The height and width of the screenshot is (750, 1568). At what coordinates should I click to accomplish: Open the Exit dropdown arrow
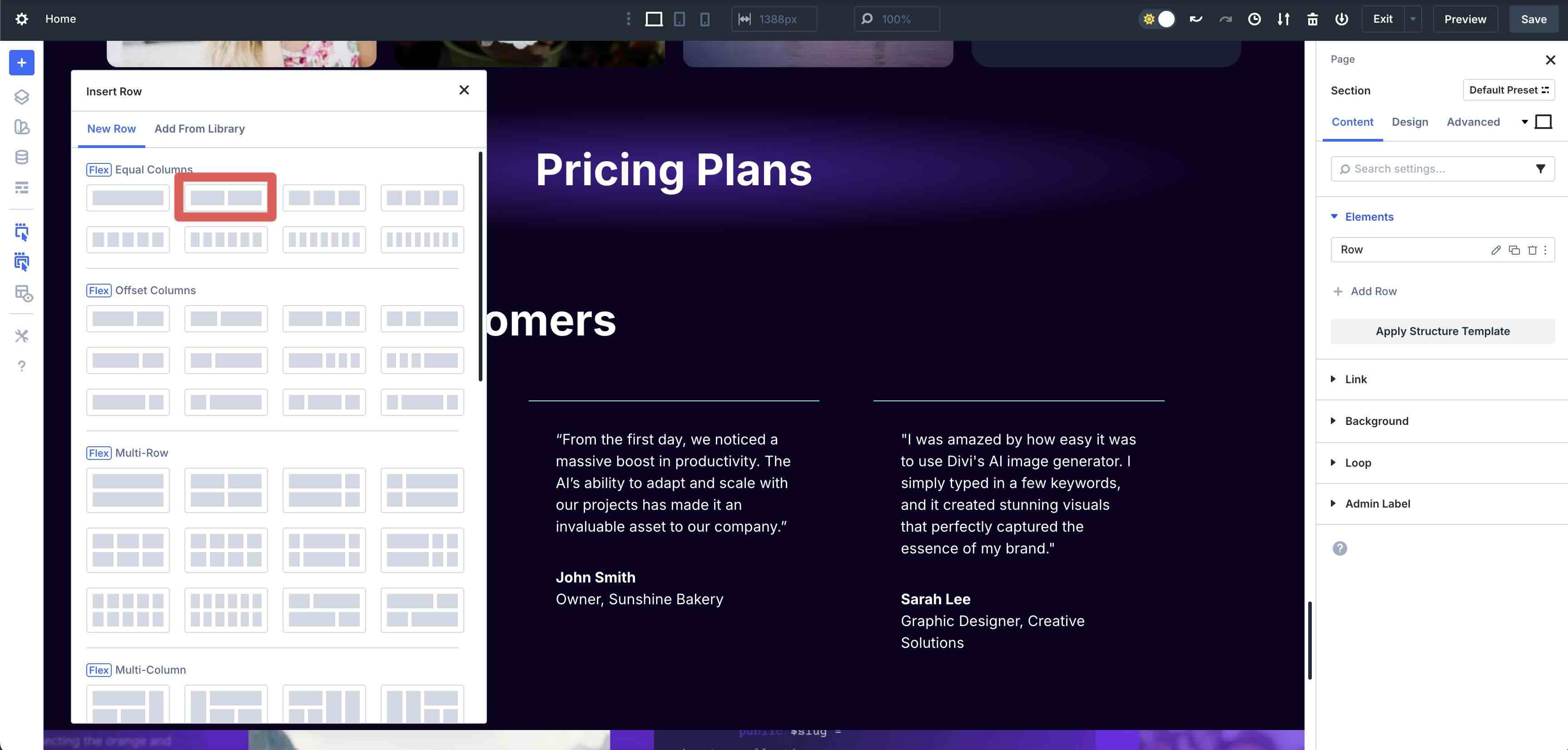click(1414, 19)
